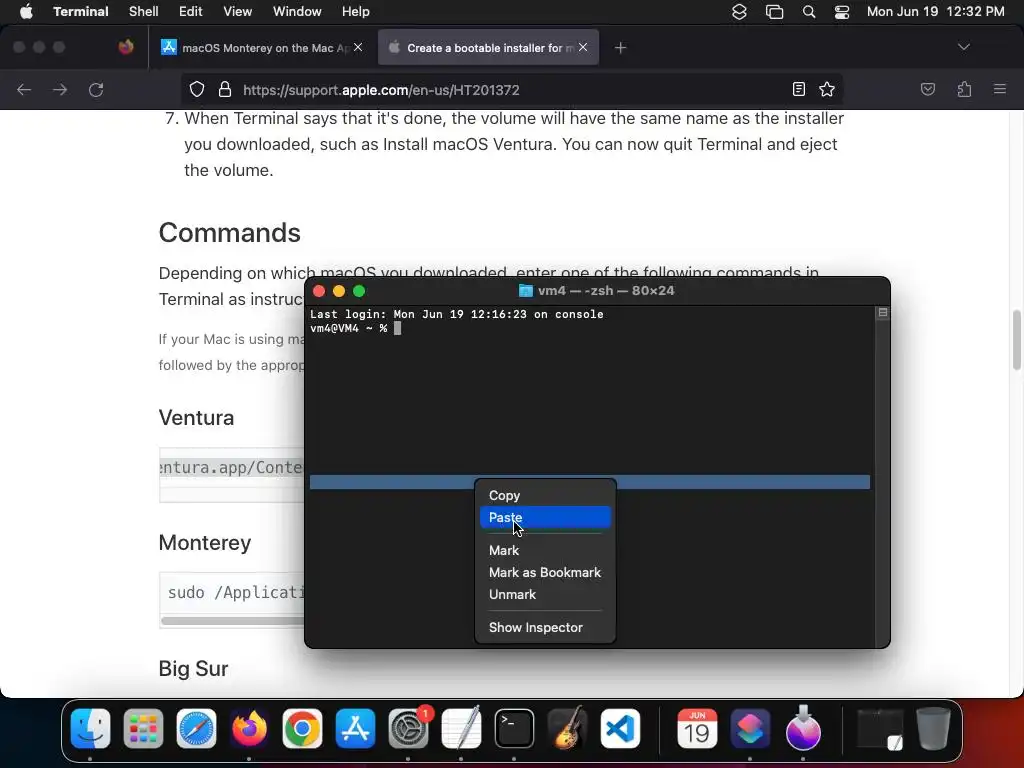Image resolution: width=1024 pixels, height=768 pixels.
Task: Open System Preferences from the Dock
Action: 408,728
